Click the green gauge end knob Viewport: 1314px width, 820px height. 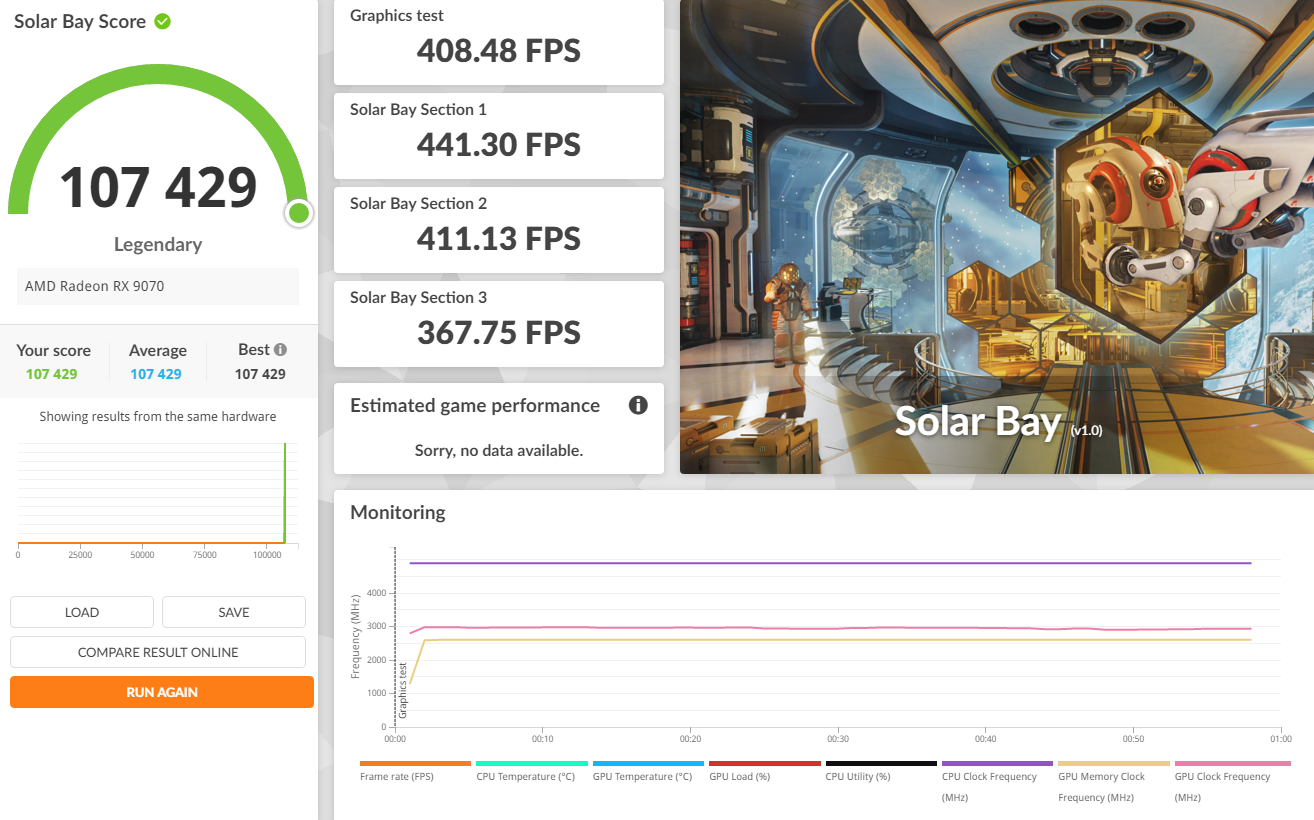click(298, 213)
